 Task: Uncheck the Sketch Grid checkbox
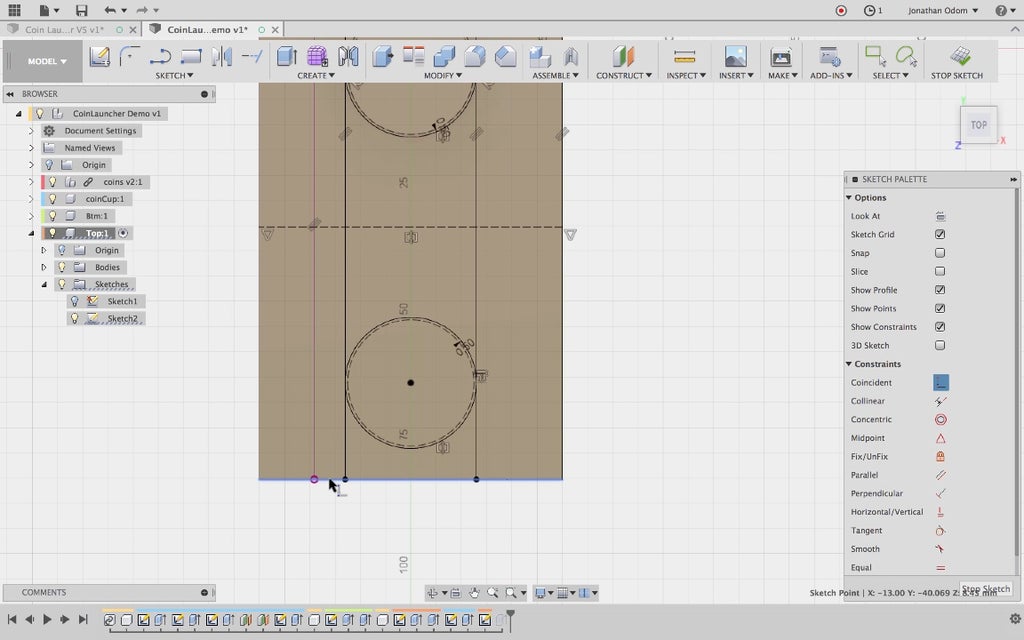[940, 235]
